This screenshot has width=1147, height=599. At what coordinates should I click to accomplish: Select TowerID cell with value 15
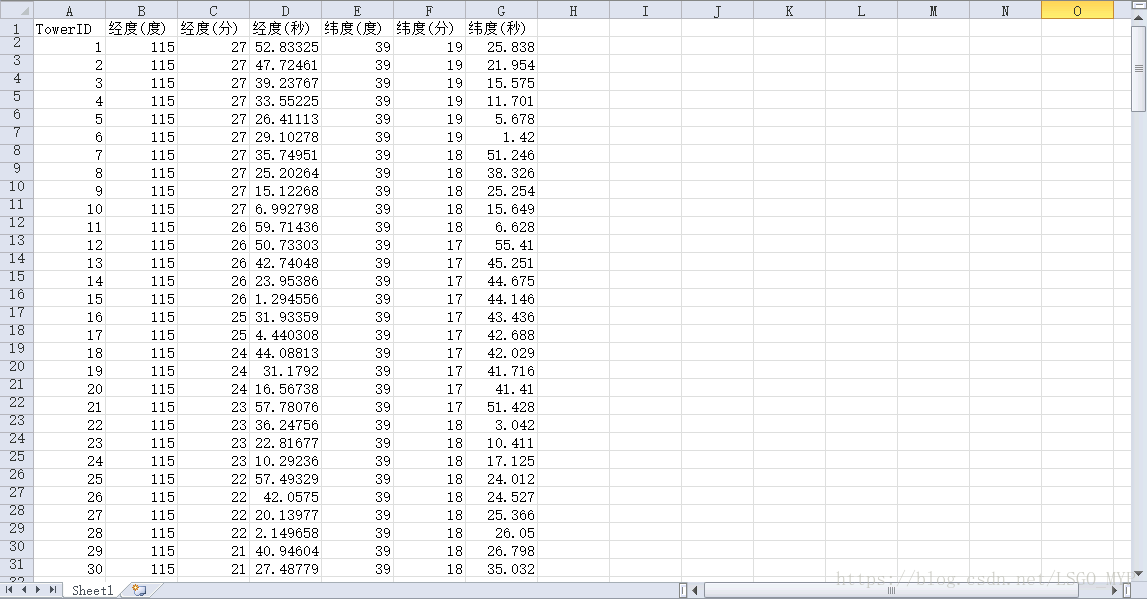coord(69,299)
